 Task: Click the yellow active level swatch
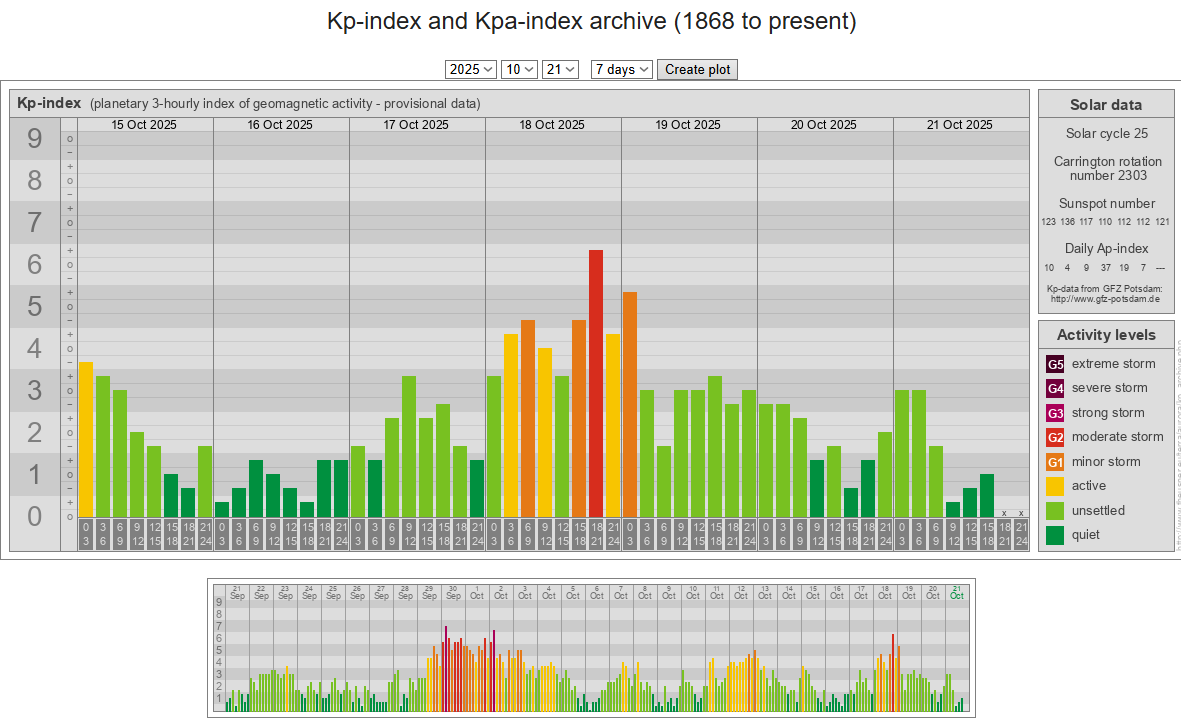coord(1055,486)
